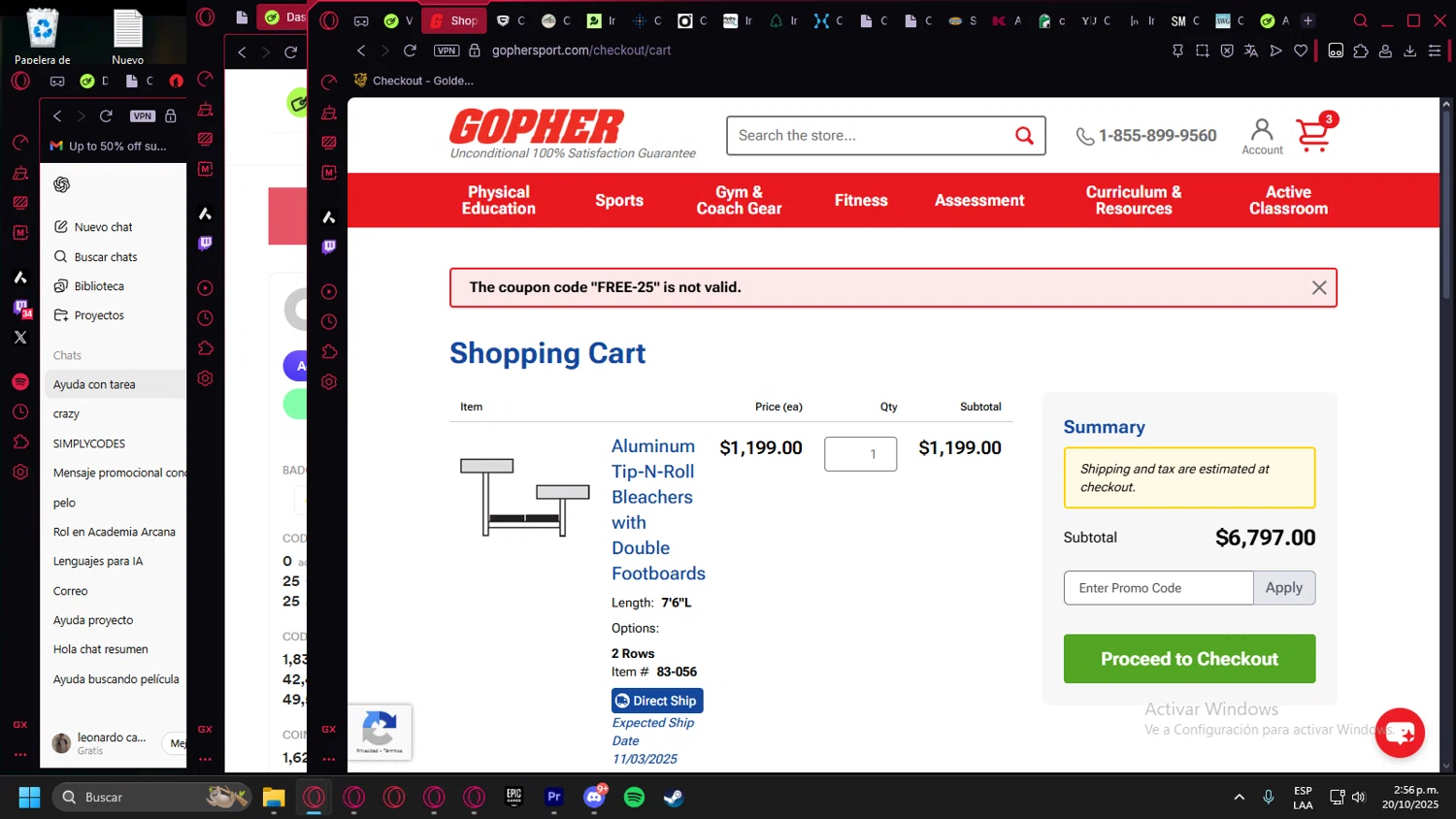Open Biblioteca in the ChatGPT window
Screen dimensions: 1456x819
pyautogui.click(x=89, y=286)
